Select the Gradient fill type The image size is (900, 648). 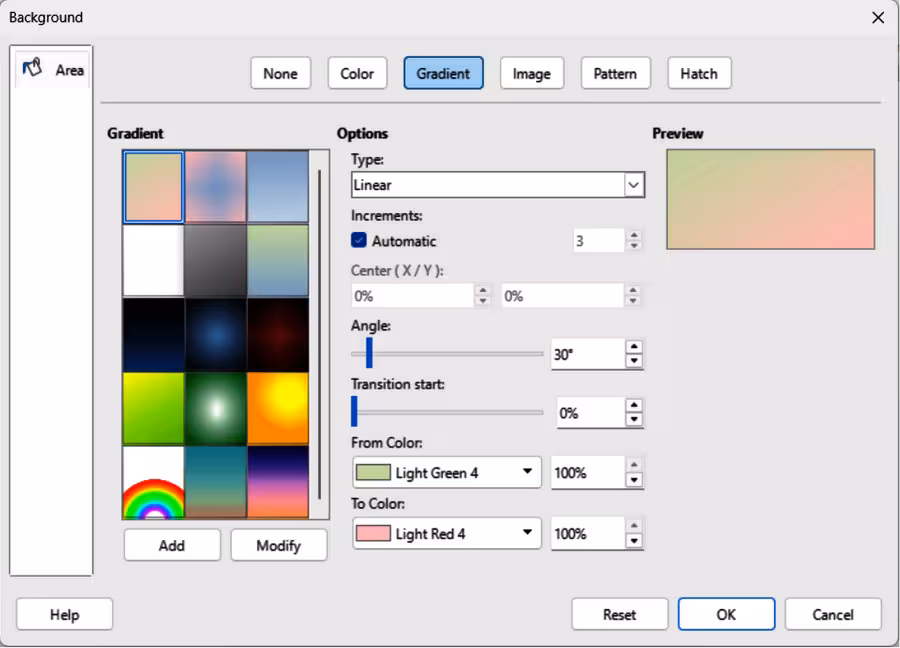tap(443, 73)
